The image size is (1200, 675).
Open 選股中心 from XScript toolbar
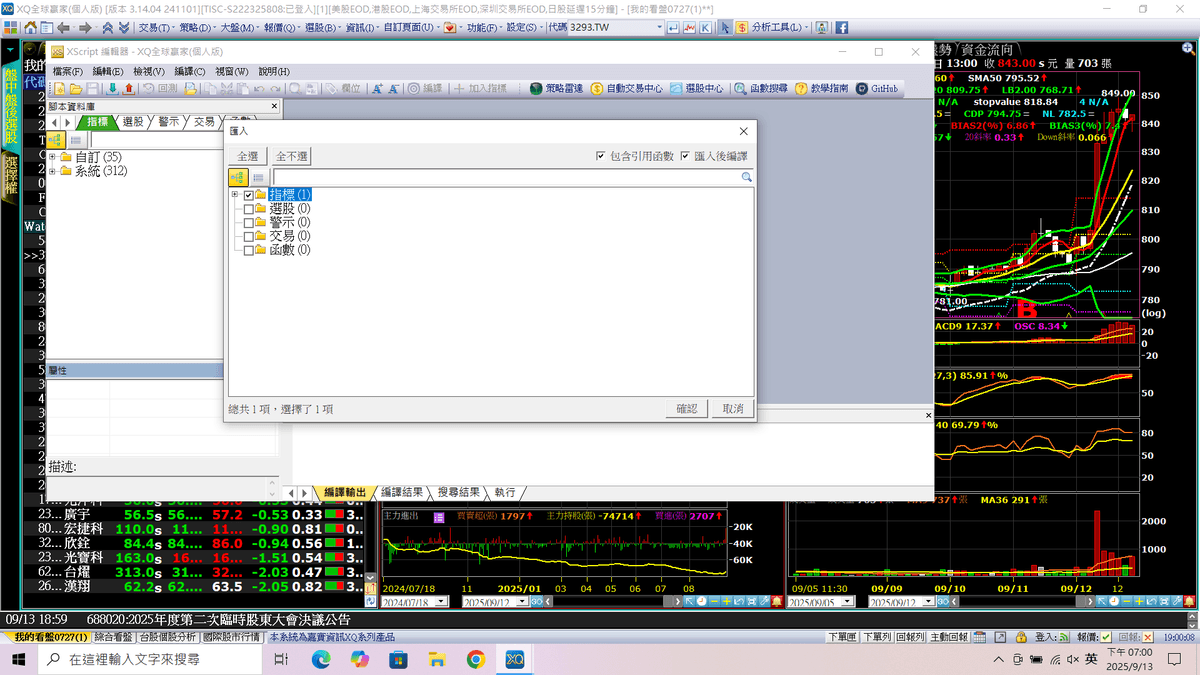point(697,89)
